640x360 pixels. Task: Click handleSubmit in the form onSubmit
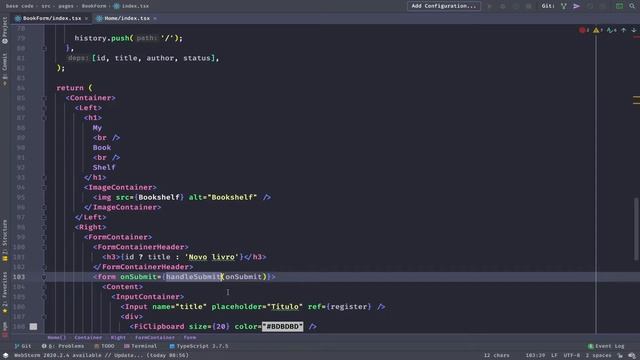coord(193,277)
